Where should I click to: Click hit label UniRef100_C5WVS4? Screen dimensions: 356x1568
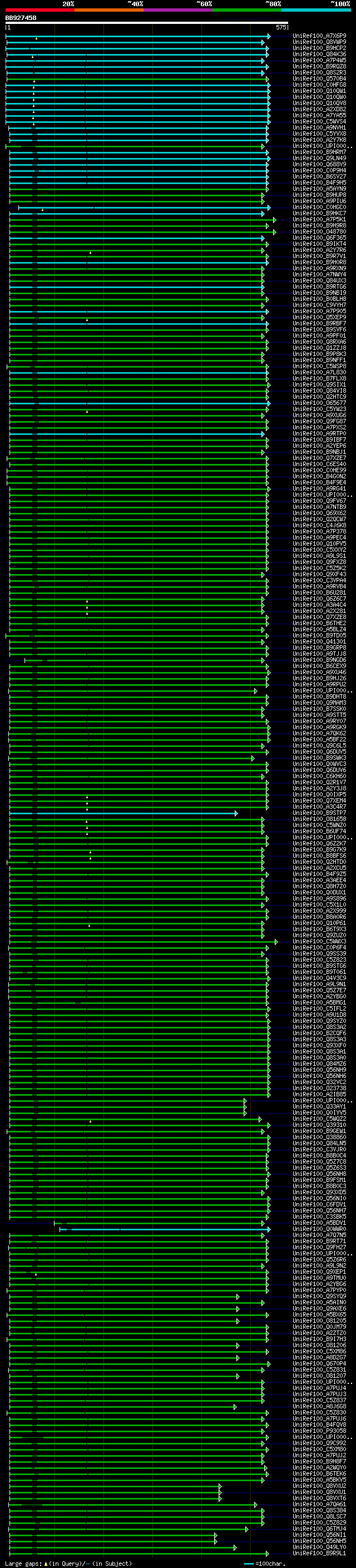(319, 122)
